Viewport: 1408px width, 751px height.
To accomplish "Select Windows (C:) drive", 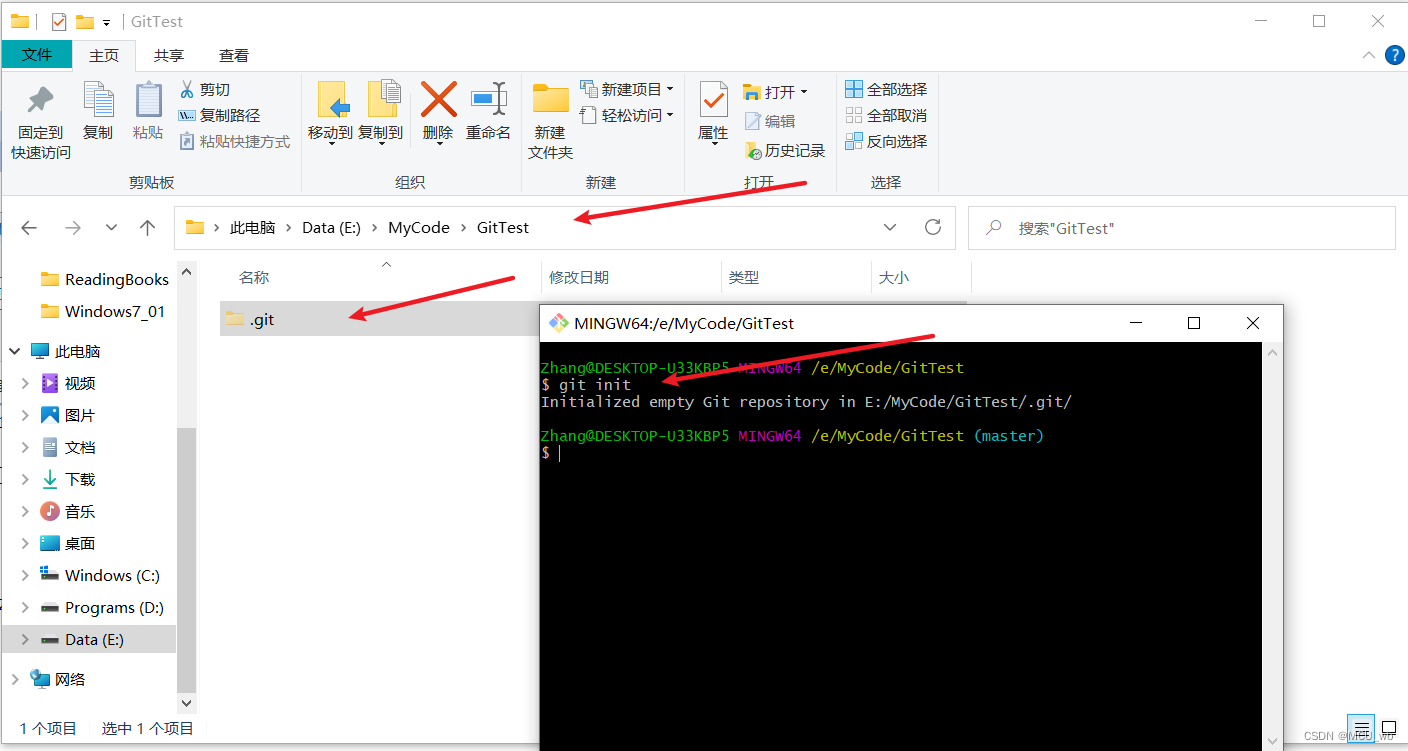I will pyautogui.click(x=100, y=575).
